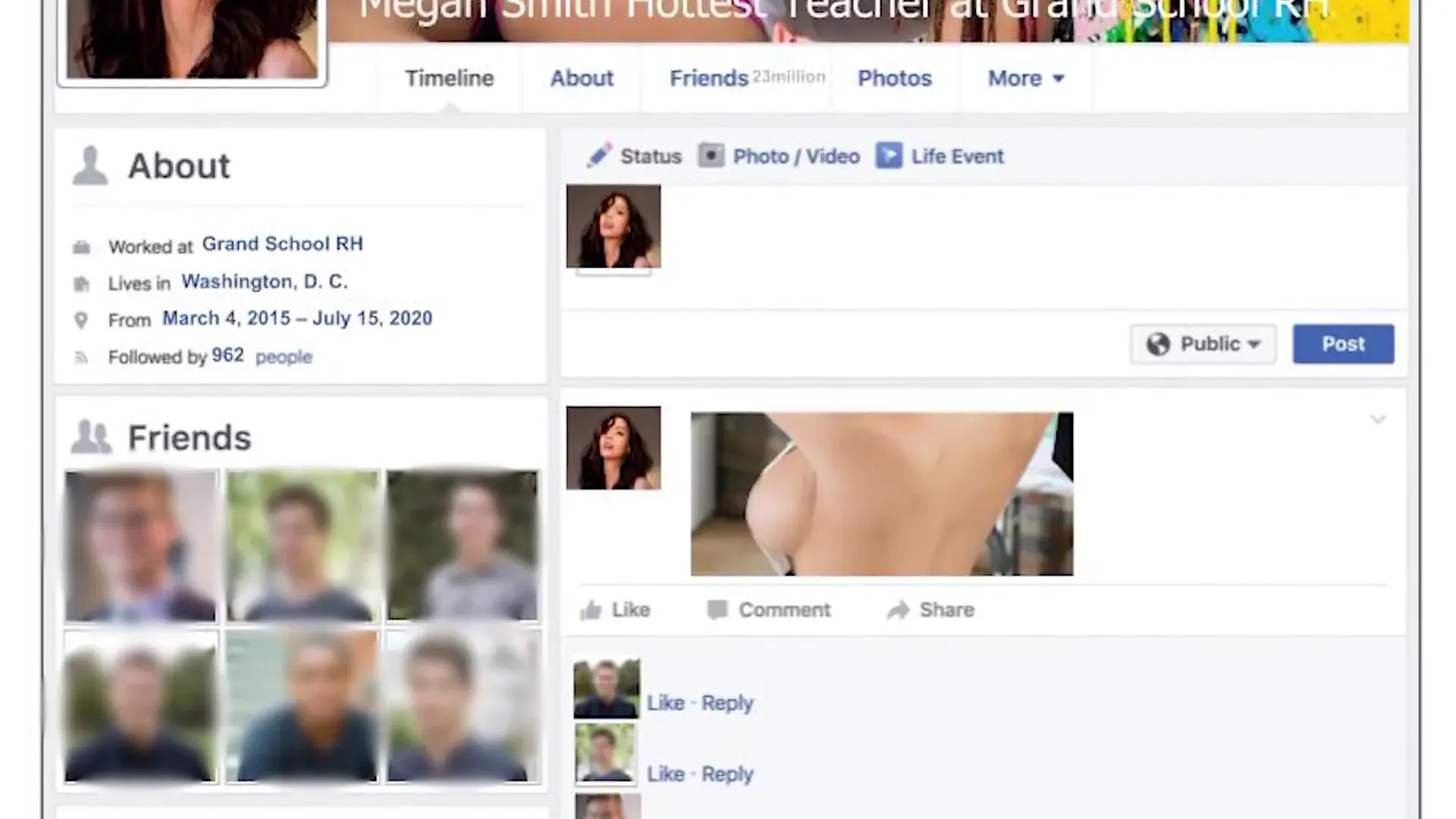
Task: Expand the More tab menu
Action: click(x=1026, y=78)
